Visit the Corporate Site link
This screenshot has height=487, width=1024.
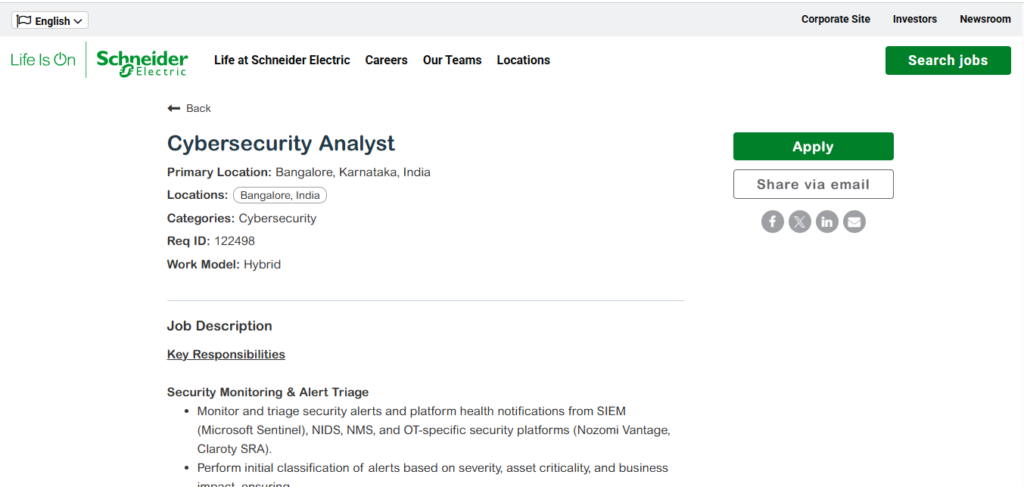pyautogui.click(x=836, y=20)
